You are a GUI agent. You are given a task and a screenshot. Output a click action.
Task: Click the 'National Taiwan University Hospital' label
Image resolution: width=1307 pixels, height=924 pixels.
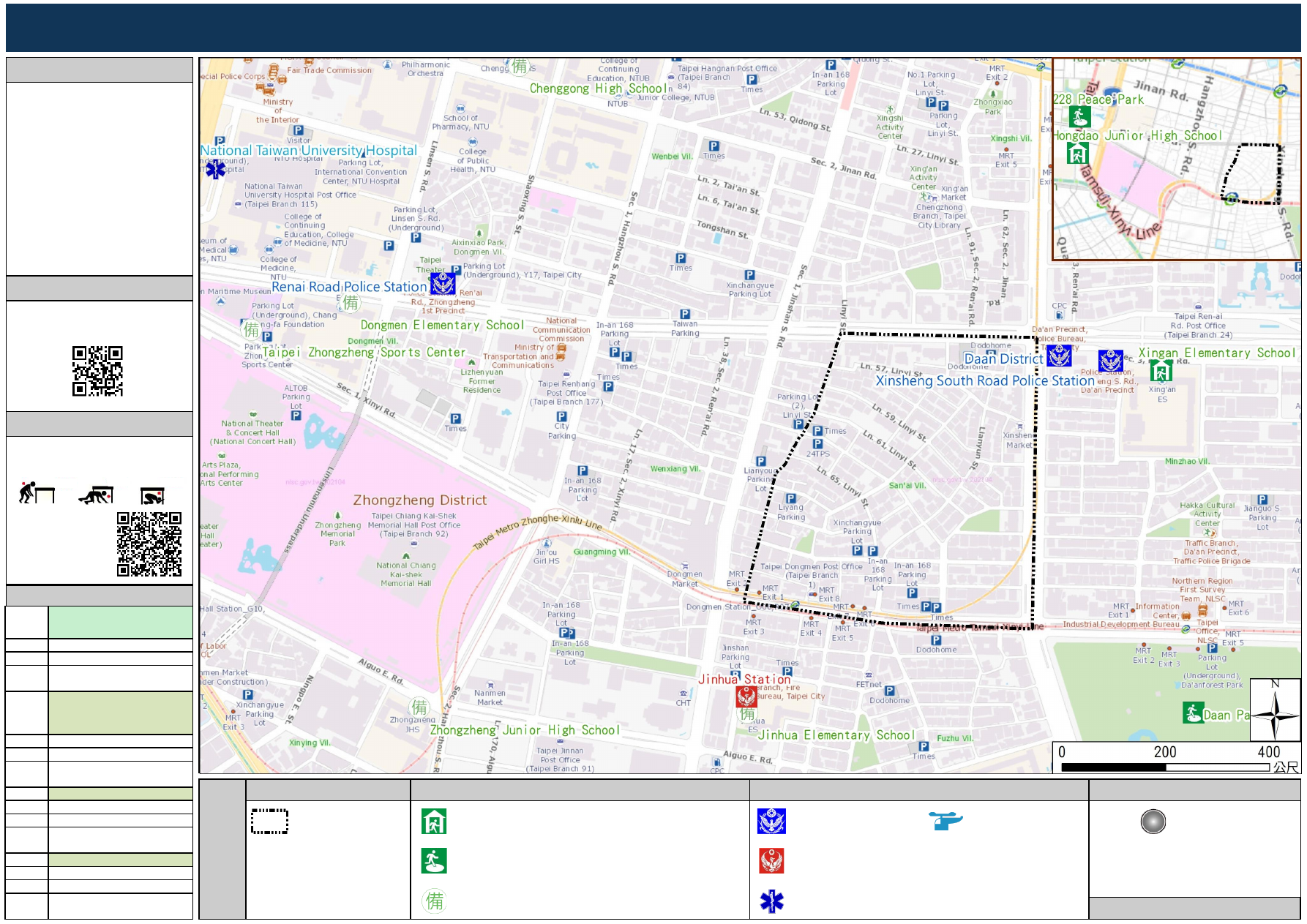309,150
